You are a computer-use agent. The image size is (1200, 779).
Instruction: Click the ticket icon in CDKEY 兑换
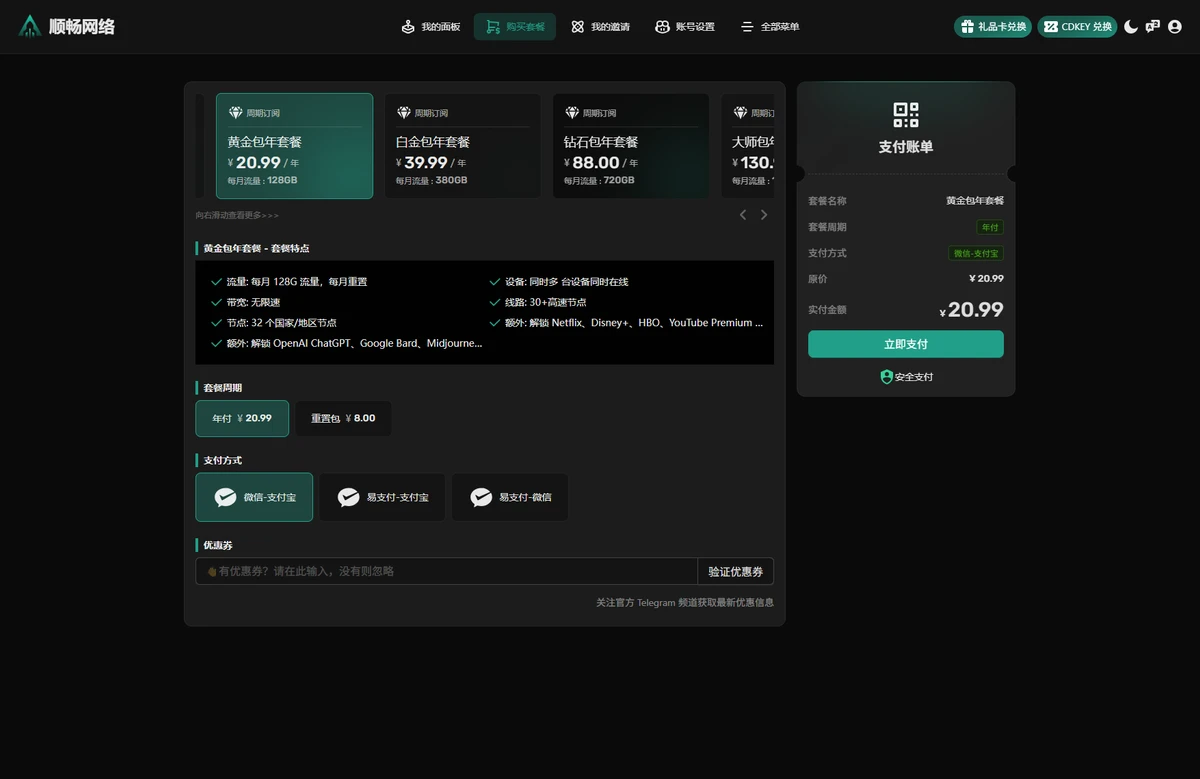click(1050, 27)
